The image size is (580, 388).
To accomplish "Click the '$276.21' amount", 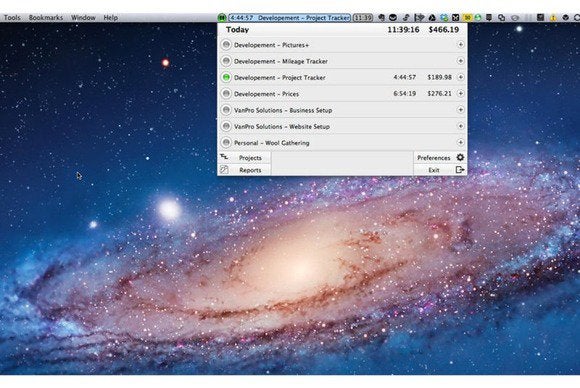I will pyautogui.click(x=439, y=94).
